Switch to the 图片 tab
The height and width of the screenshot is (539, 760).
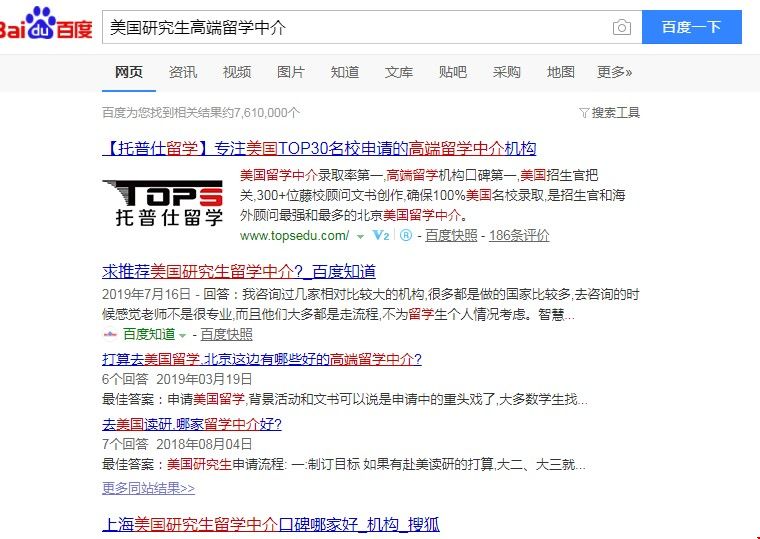pyautogui.click(x=290, y=72)
